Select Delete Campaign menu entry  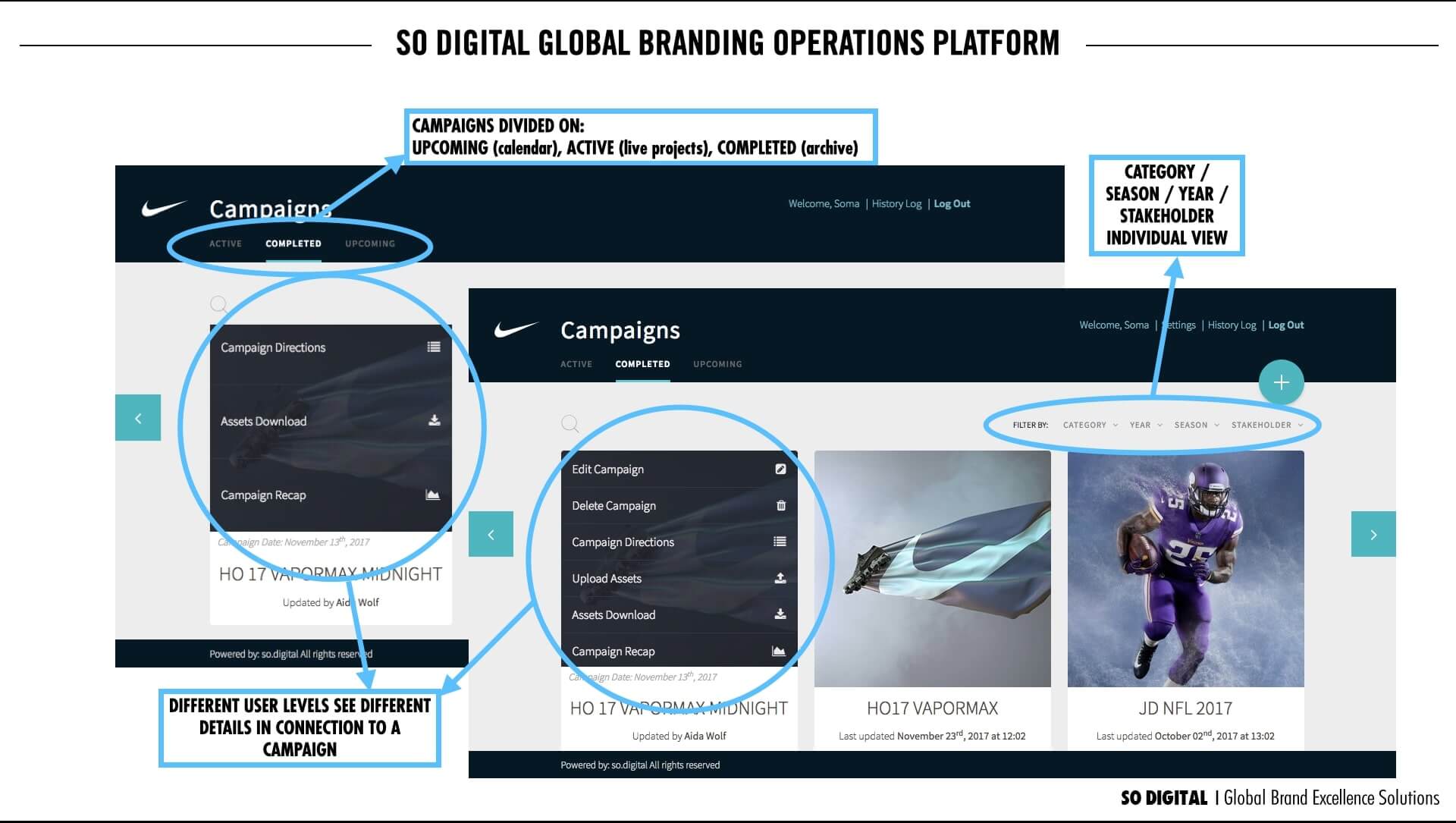[x=679, y=505]
